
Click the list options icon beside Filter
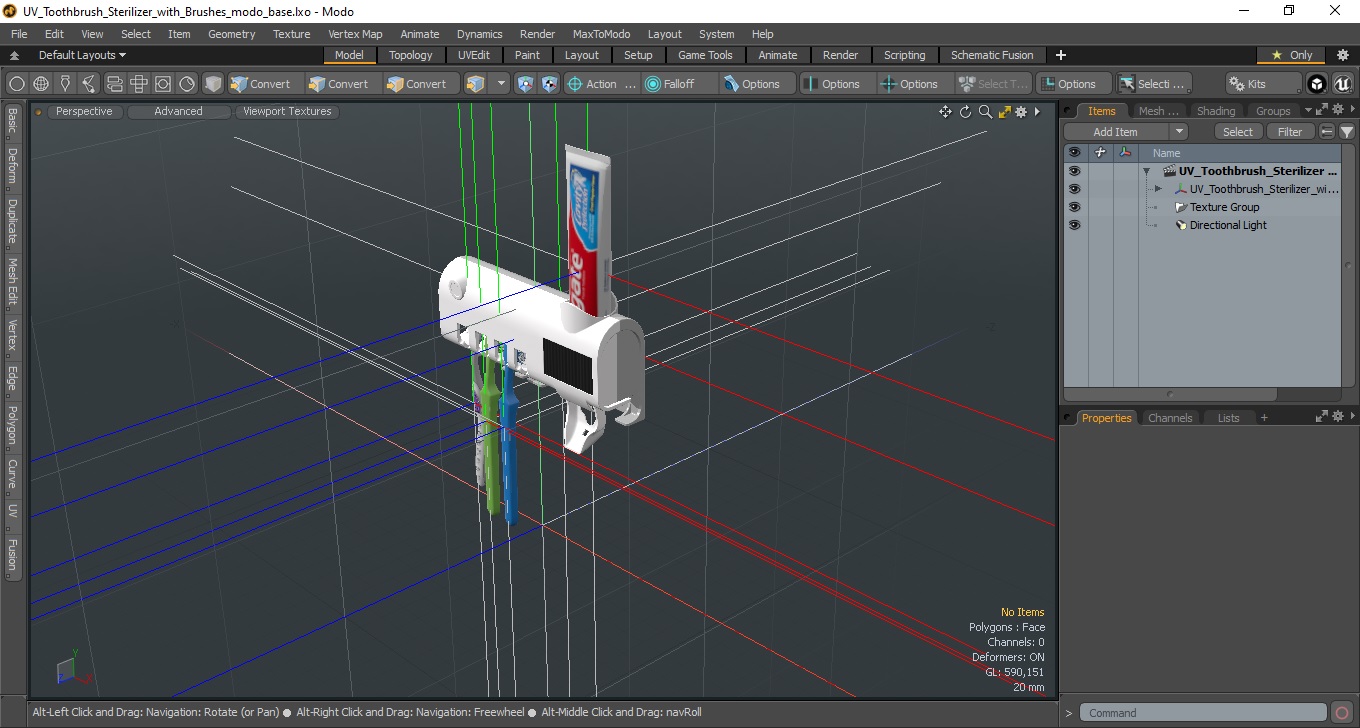tap(1327, 132)
